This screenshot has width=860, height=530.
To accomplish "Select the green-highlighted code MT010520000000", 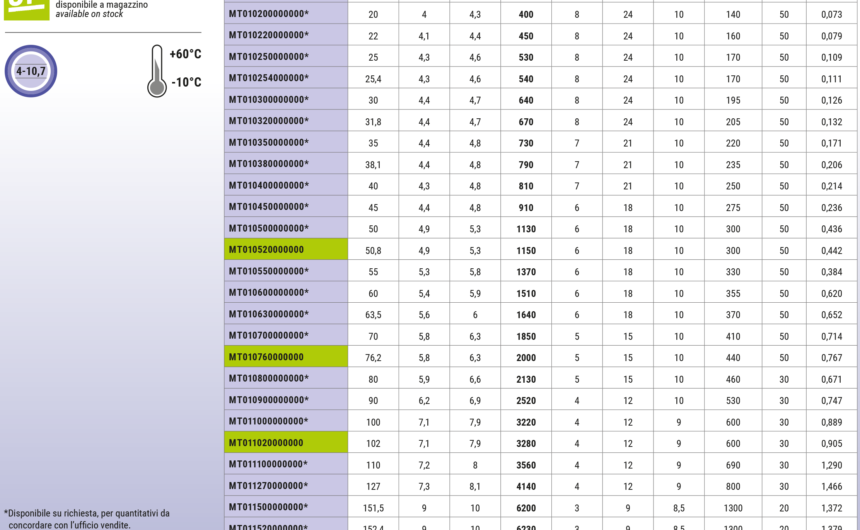I will coord(266,250).
